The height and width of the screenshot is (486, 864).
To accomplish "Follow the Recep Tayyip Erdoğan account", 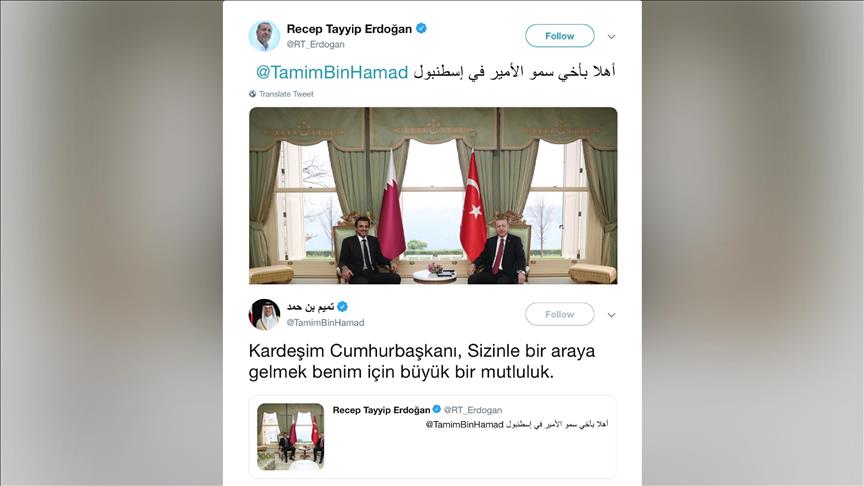I will [560, 36].
